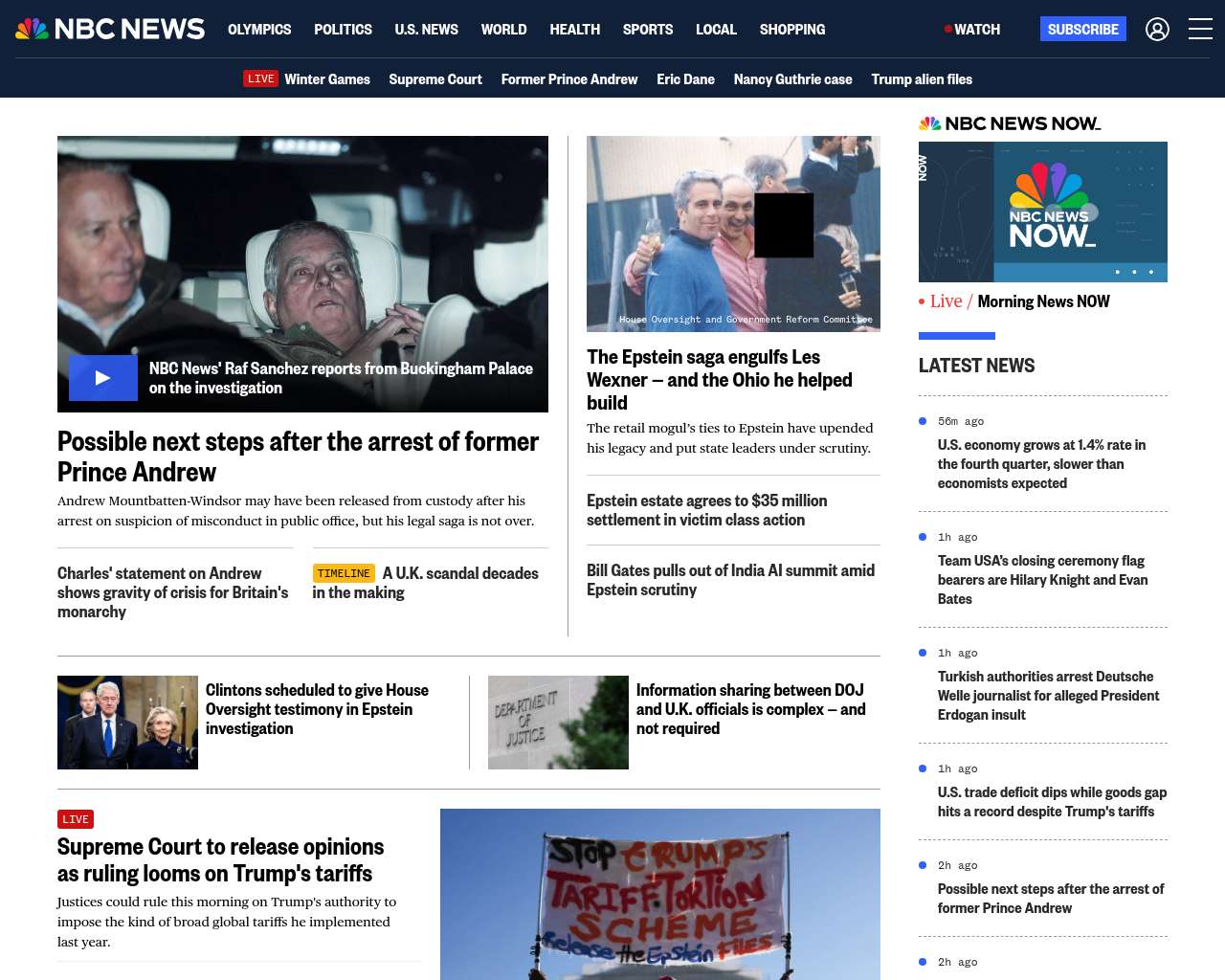Click the Subscribe button
The image size is (1225, 980).
(1083, 30)
